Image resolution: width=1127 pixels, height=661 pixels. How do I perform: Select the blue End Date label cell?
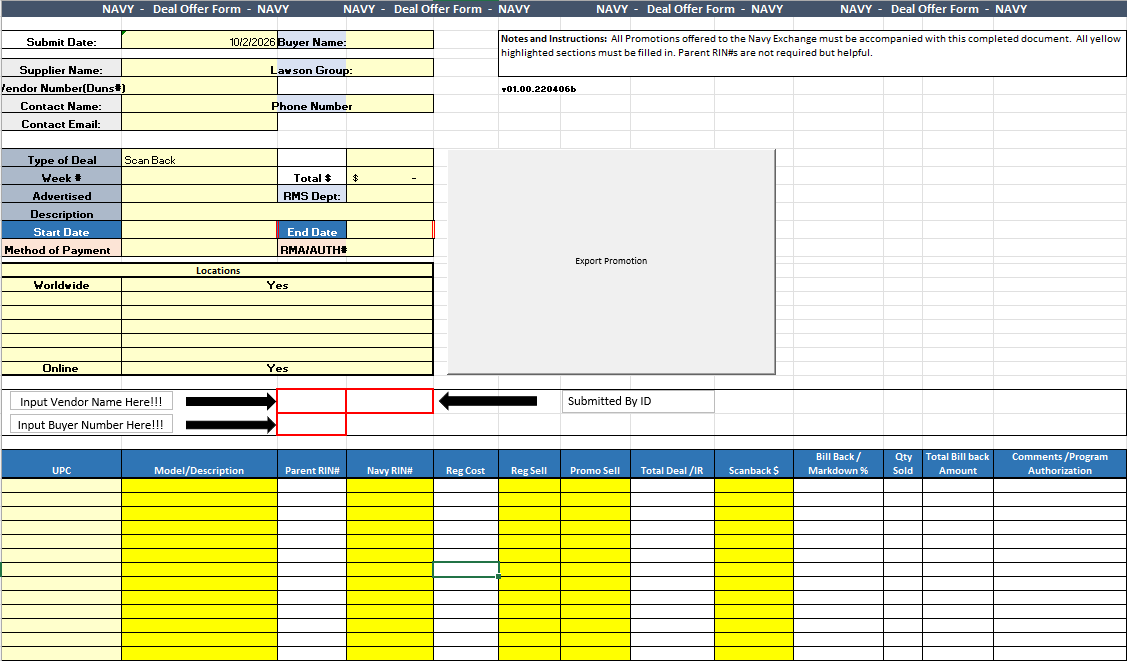[312, 230]
